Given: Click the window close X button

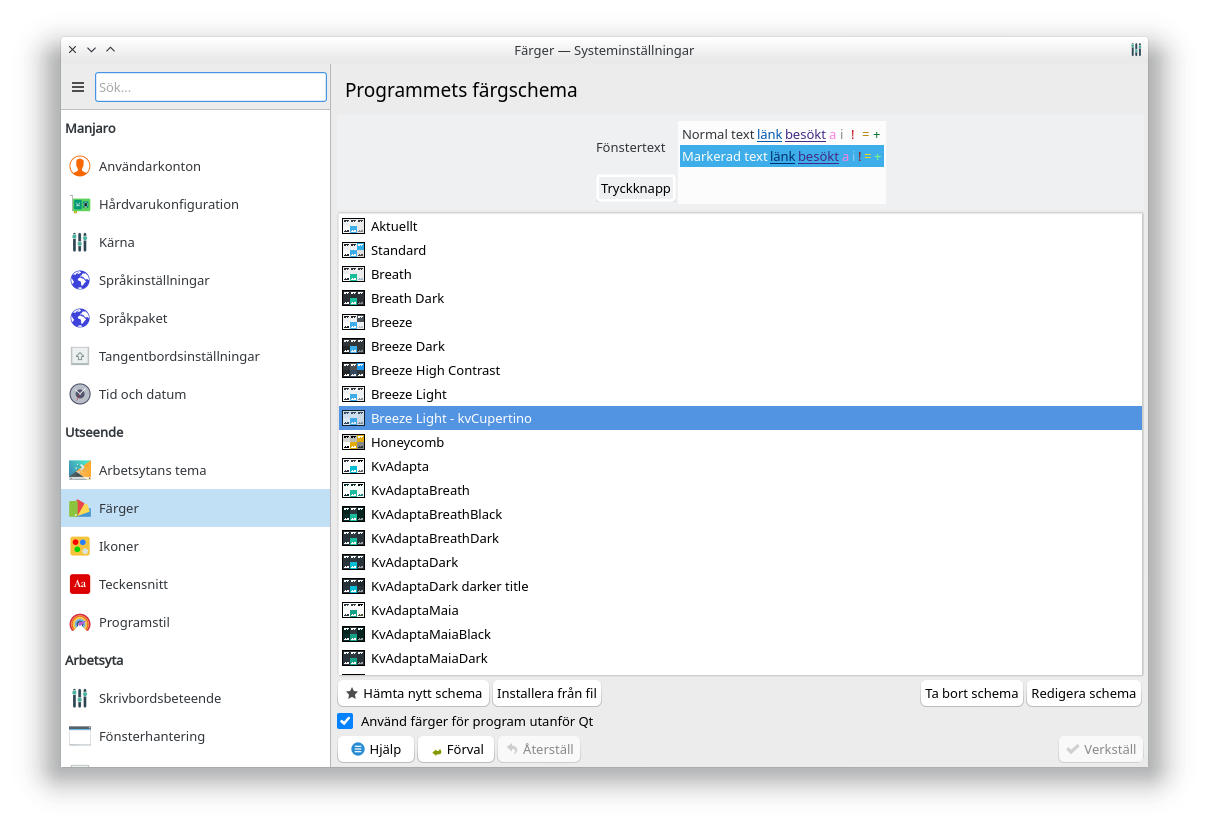Looking at the screenshot, I should (72, 50).
